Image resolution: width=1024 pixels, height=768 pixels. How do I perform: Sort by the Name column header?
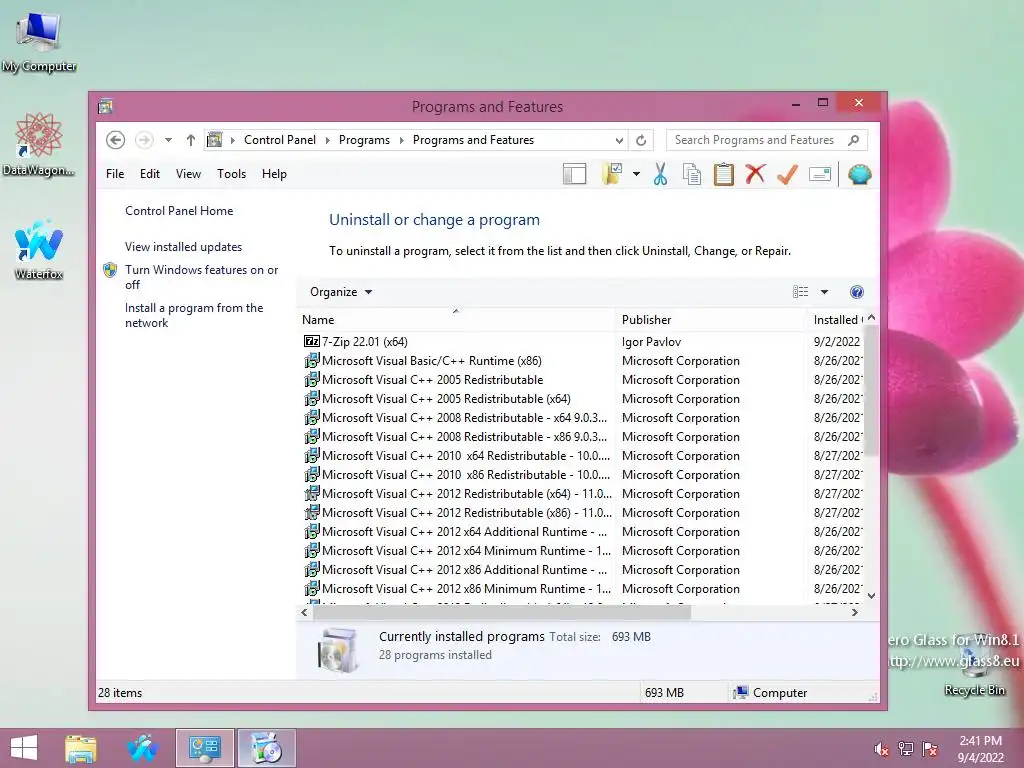tap(456, 319)
